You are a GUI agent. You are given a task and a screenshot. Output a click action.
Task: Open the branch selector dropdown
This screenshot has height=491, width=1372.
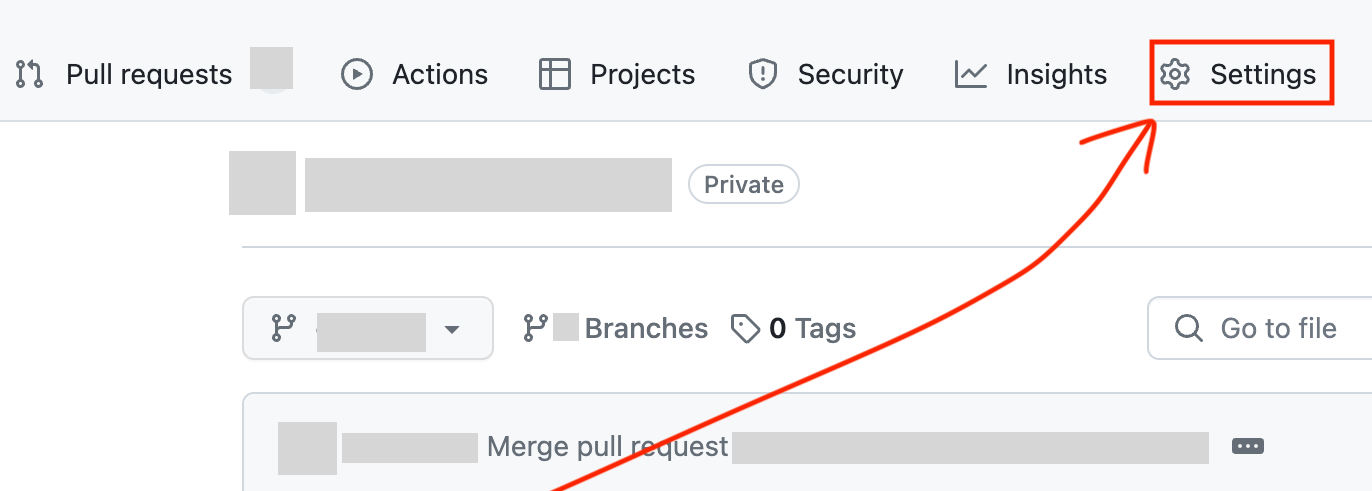(x=367, y=328)
